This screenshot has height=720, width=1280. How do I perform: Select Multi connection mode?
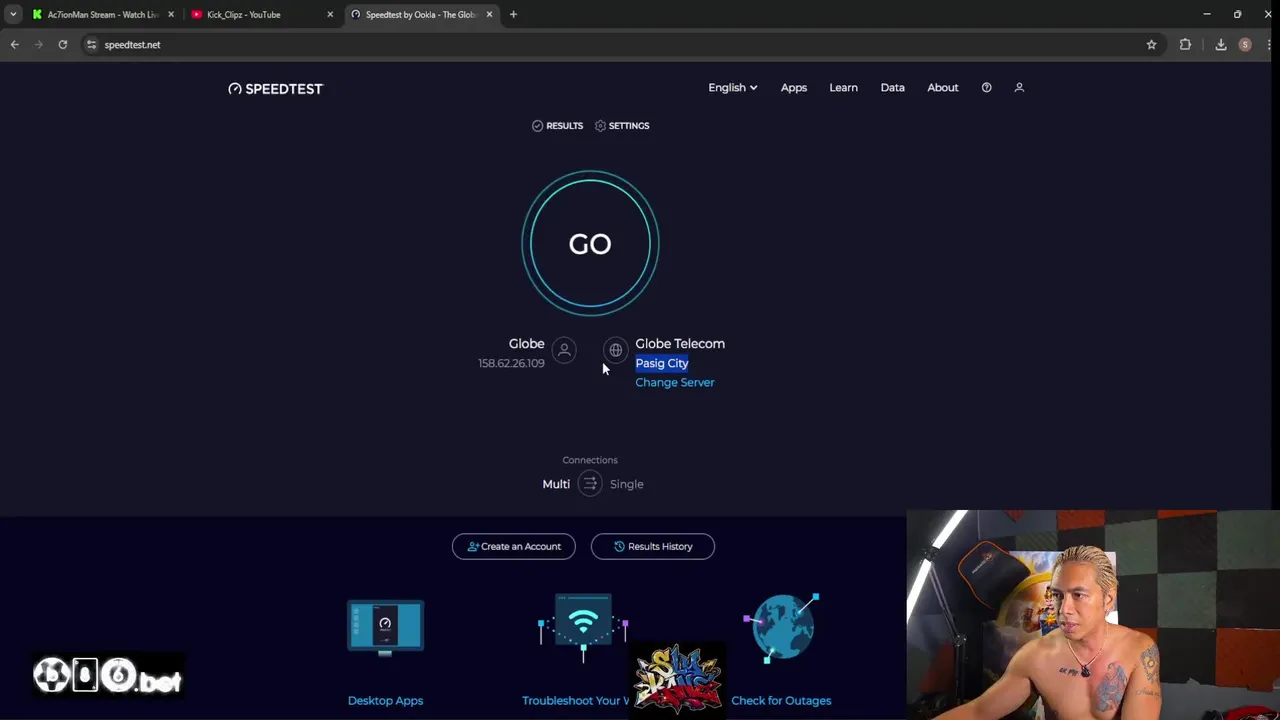[x=556, y=484]
